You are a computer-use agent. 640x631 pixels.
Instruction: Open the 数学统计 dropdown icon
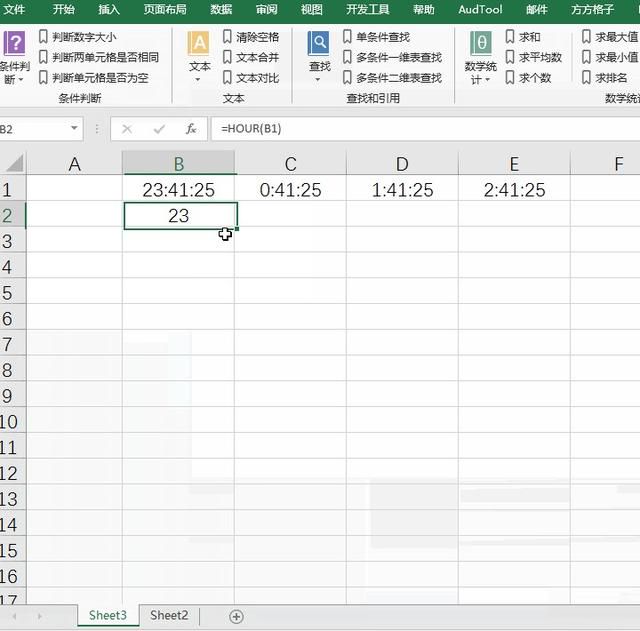click(x=480, y=58)
